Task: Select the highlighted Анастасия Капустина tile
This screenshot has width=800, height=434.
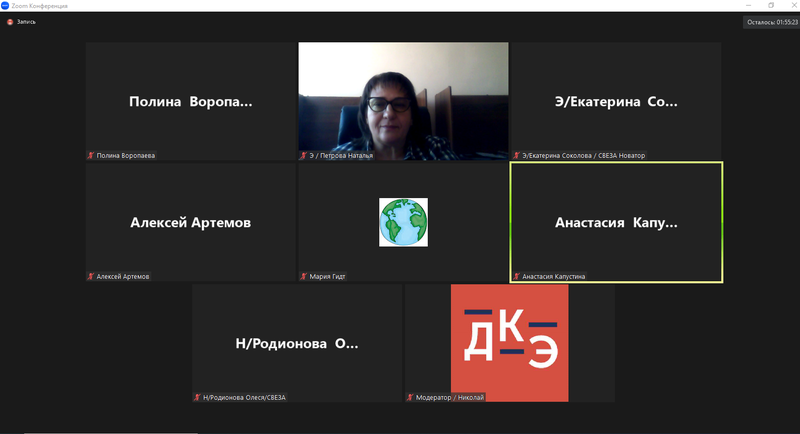Action: pyautogui.click(x=616, y=222)
